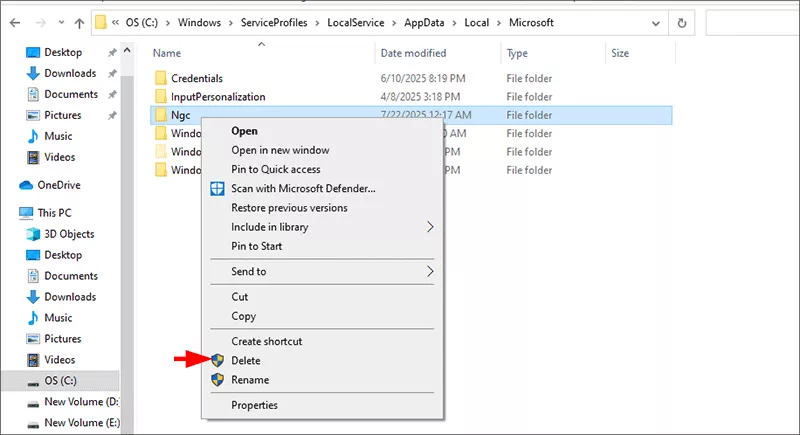Open the 3D Objects icon
Image resolution: width=800 pixels, height=435 pixels.
33,234
